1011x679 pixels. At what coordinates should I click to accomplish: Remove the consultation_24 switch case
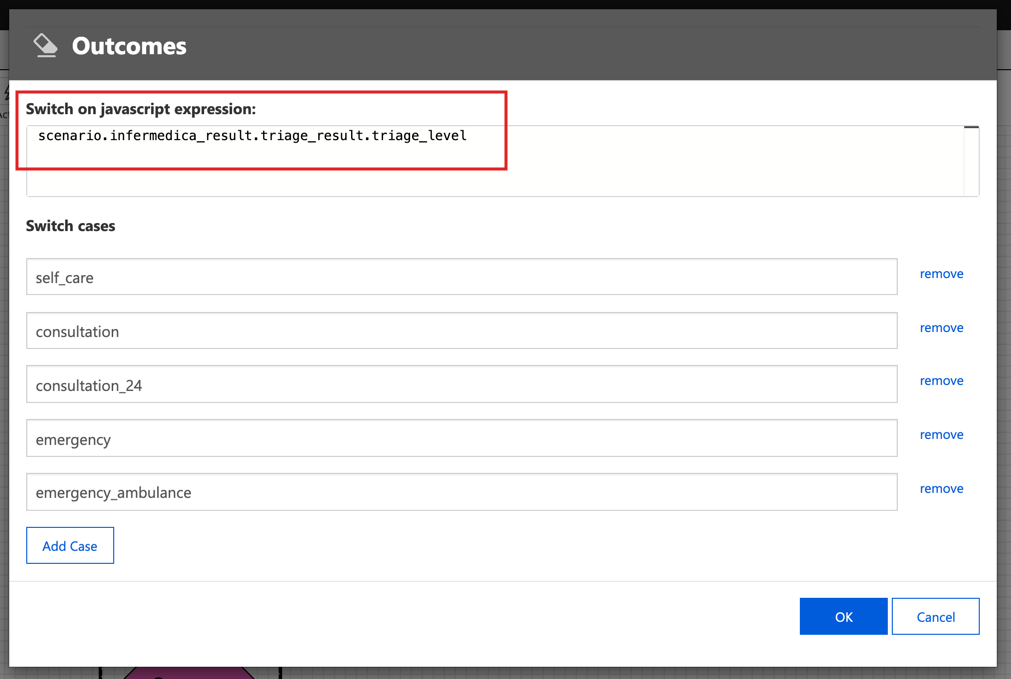click(x=941, y=381)
